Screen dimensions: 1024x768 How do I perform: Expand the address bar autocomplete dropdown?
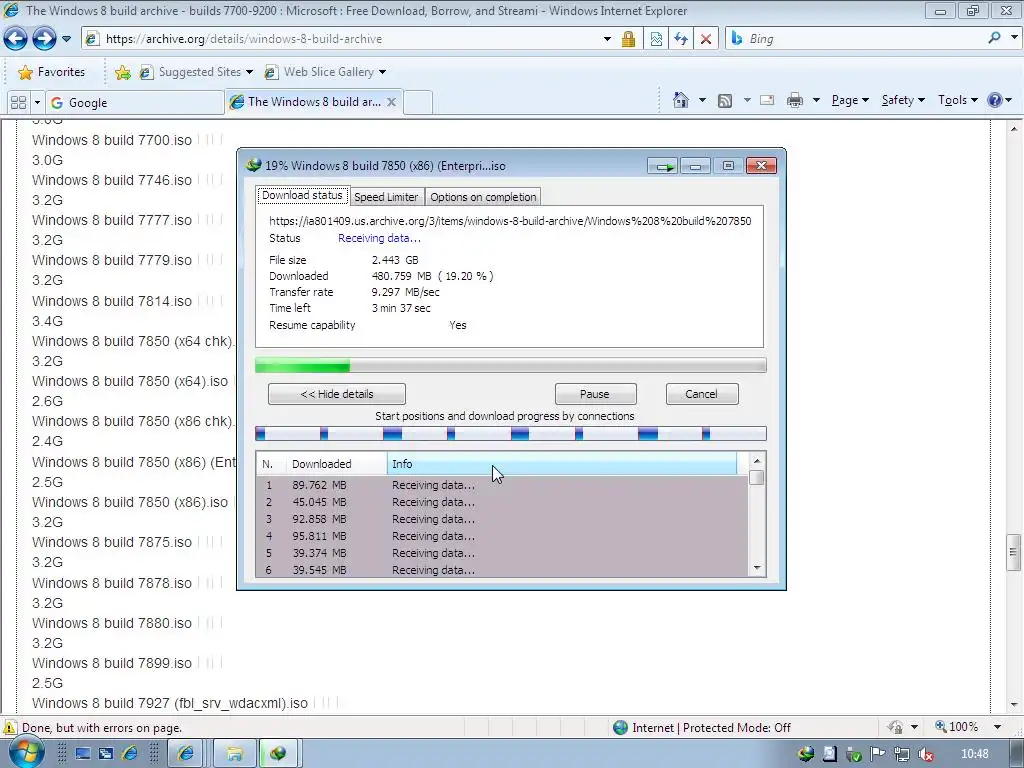point(607,39)
